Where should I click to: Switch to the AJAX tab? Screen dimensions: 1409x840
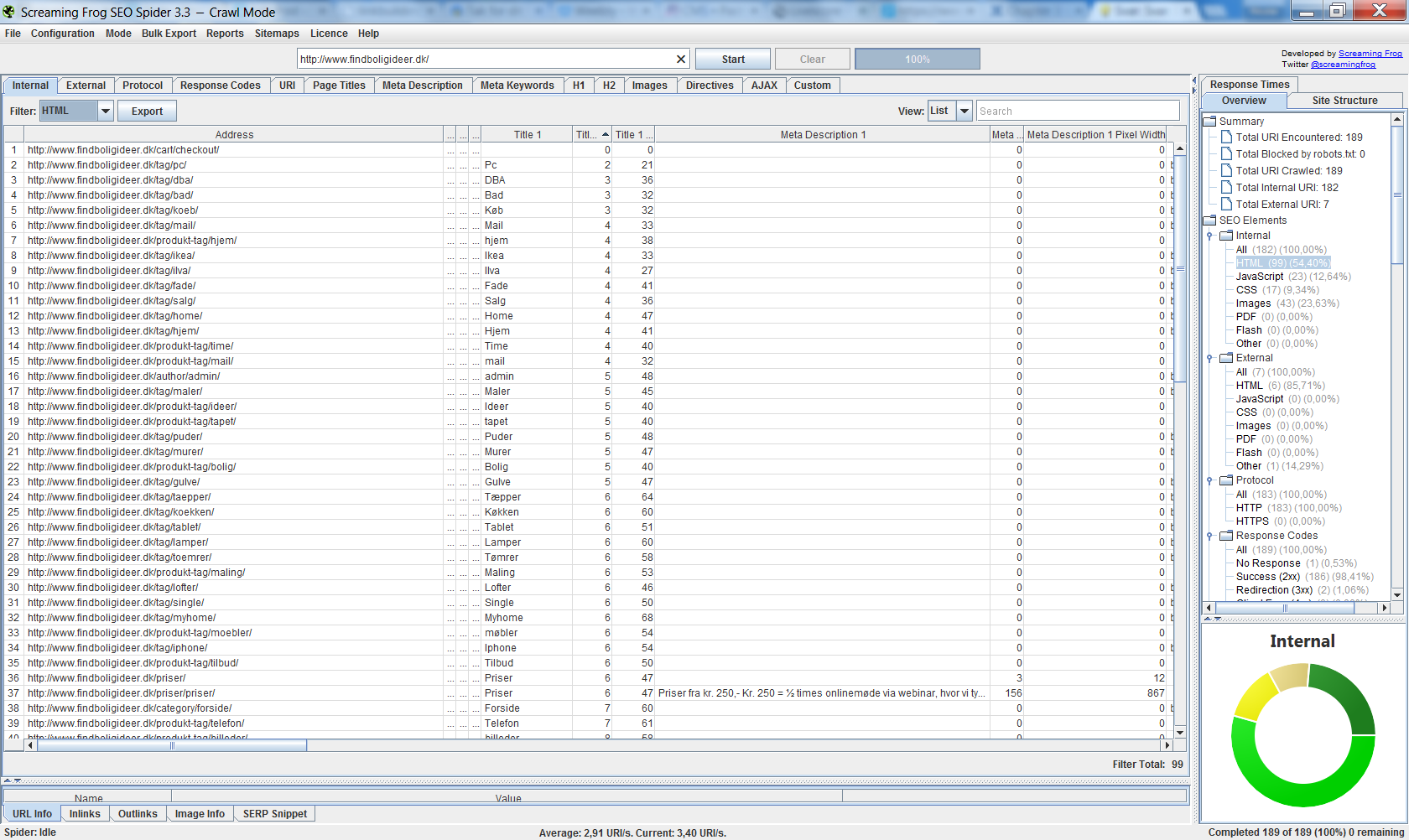764,86
